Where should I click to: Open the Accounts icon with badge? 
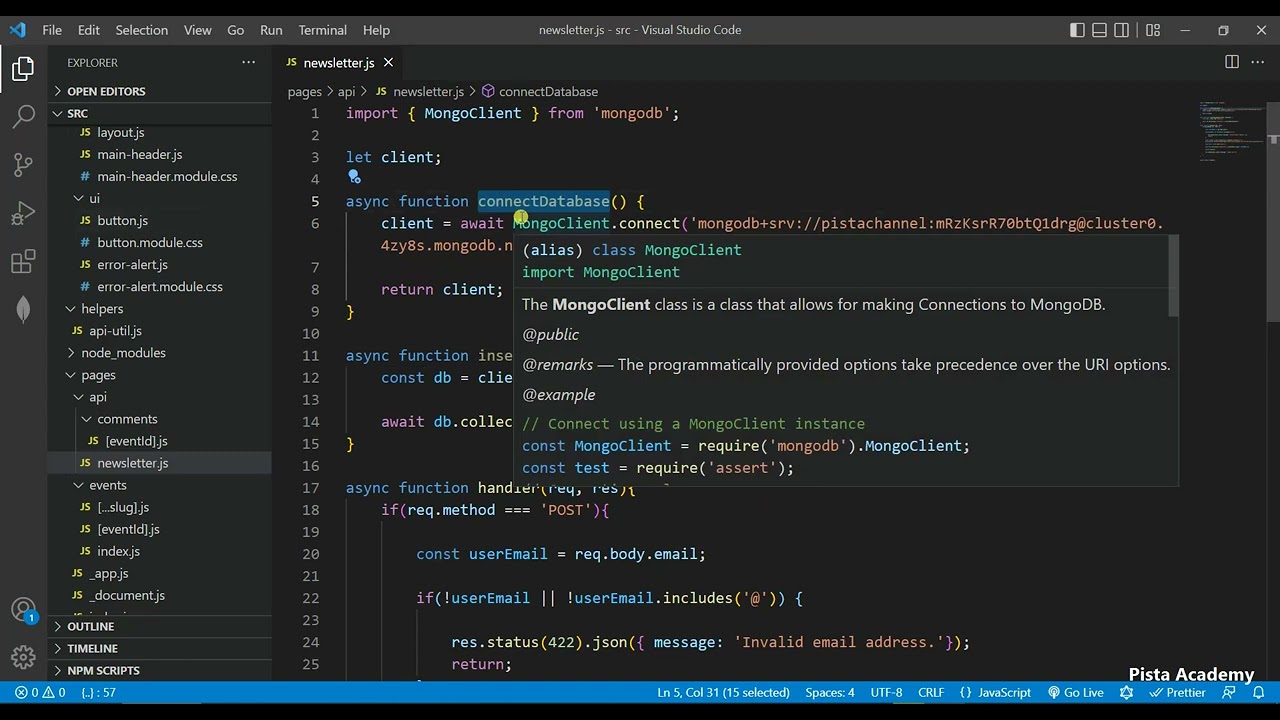pos(23,610)
